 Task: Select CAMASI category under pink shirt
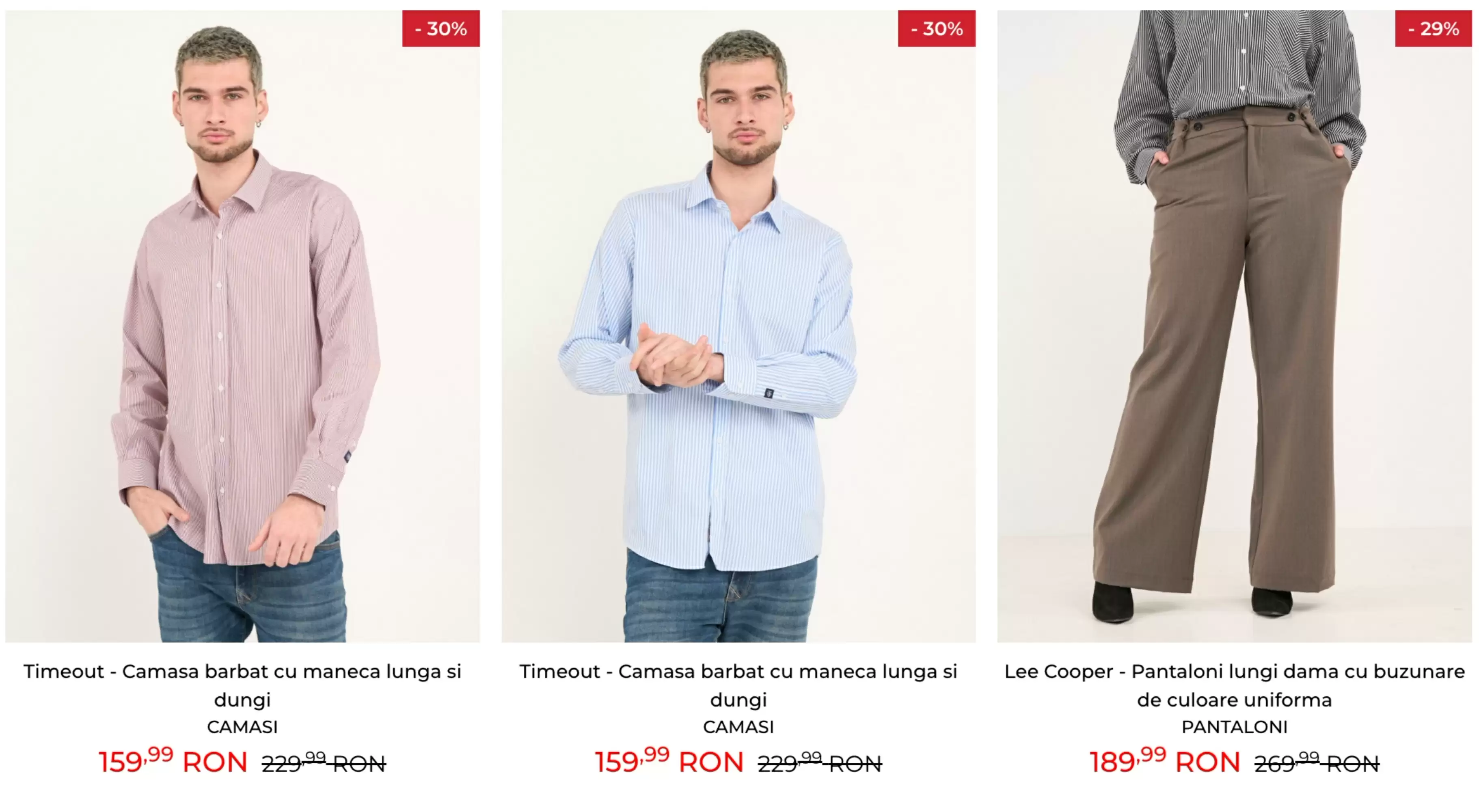(x=242, y=727)
